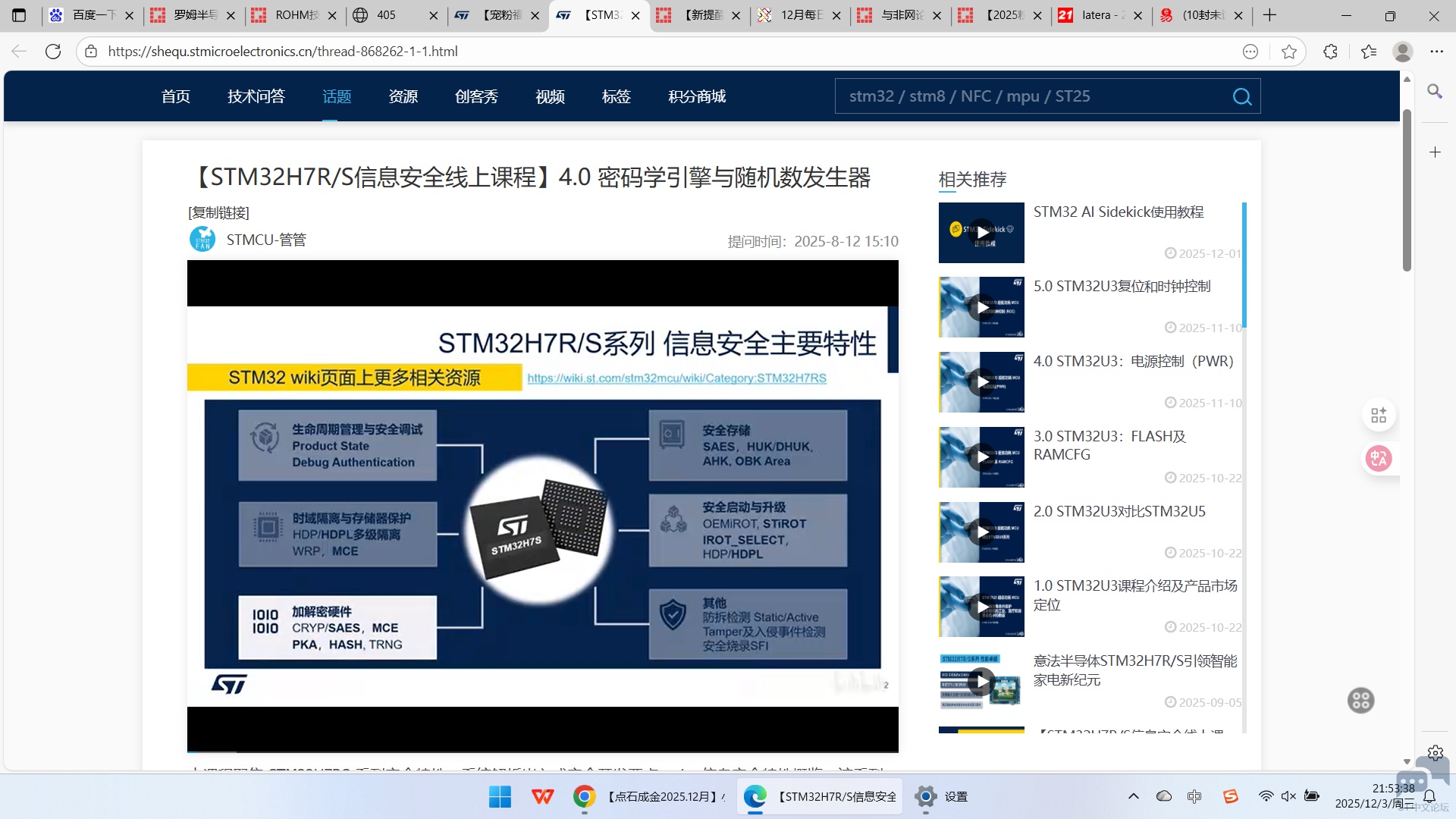1456x819 pixels.
Task: View site information lock icon
Action: coord(91,52)
